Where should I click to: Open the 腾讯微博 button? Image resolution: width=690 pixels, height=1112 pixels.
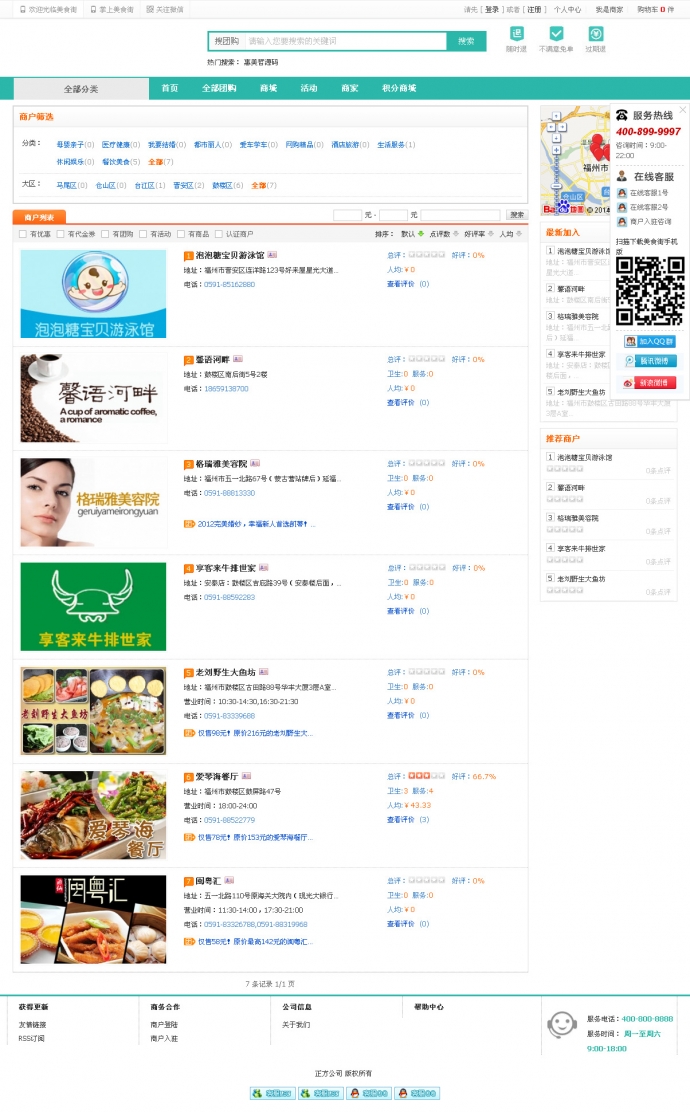tap(650, 361)
